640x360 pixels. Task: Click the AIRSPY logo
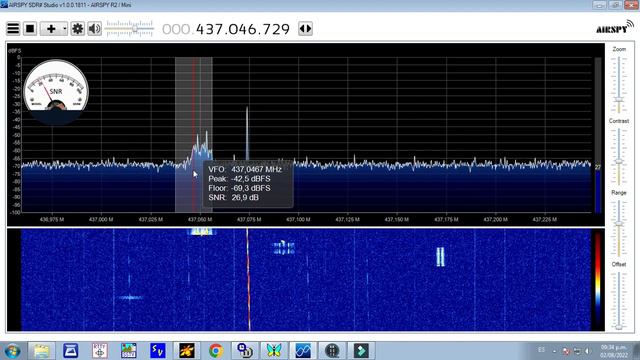pos(615,28)
